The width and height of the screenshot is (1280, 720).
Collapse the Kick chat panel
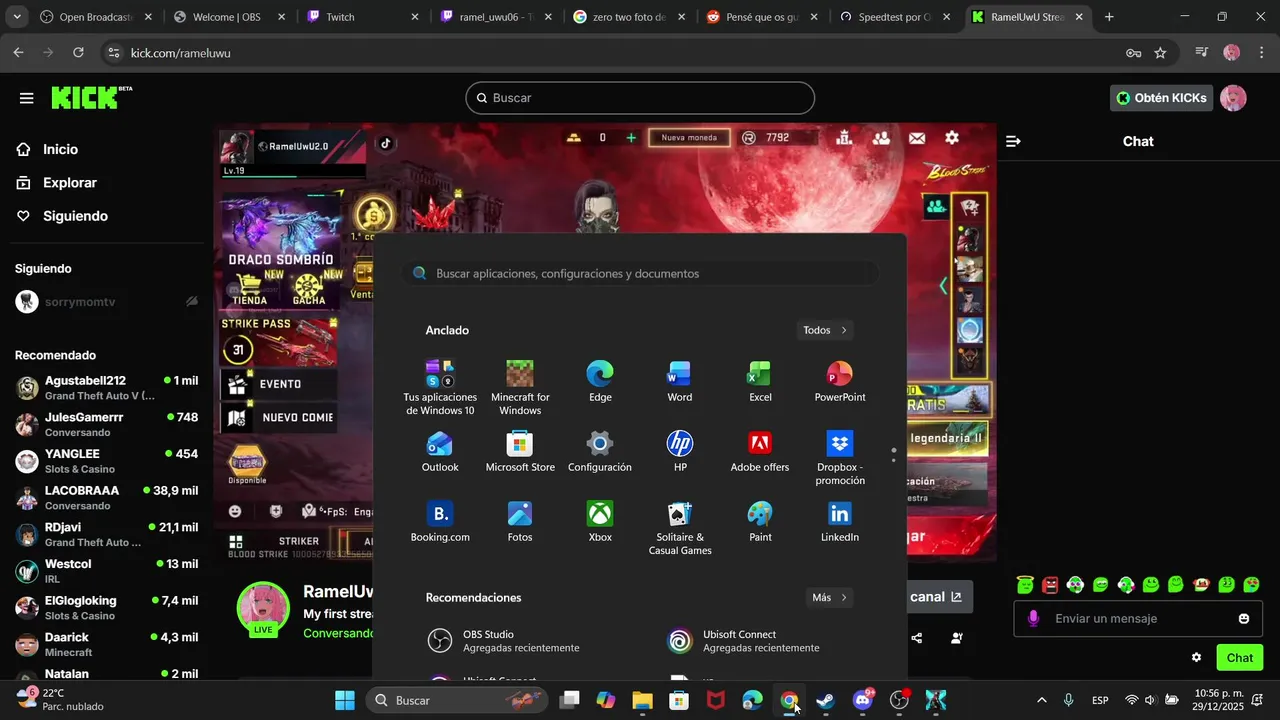coord(1013,141)
